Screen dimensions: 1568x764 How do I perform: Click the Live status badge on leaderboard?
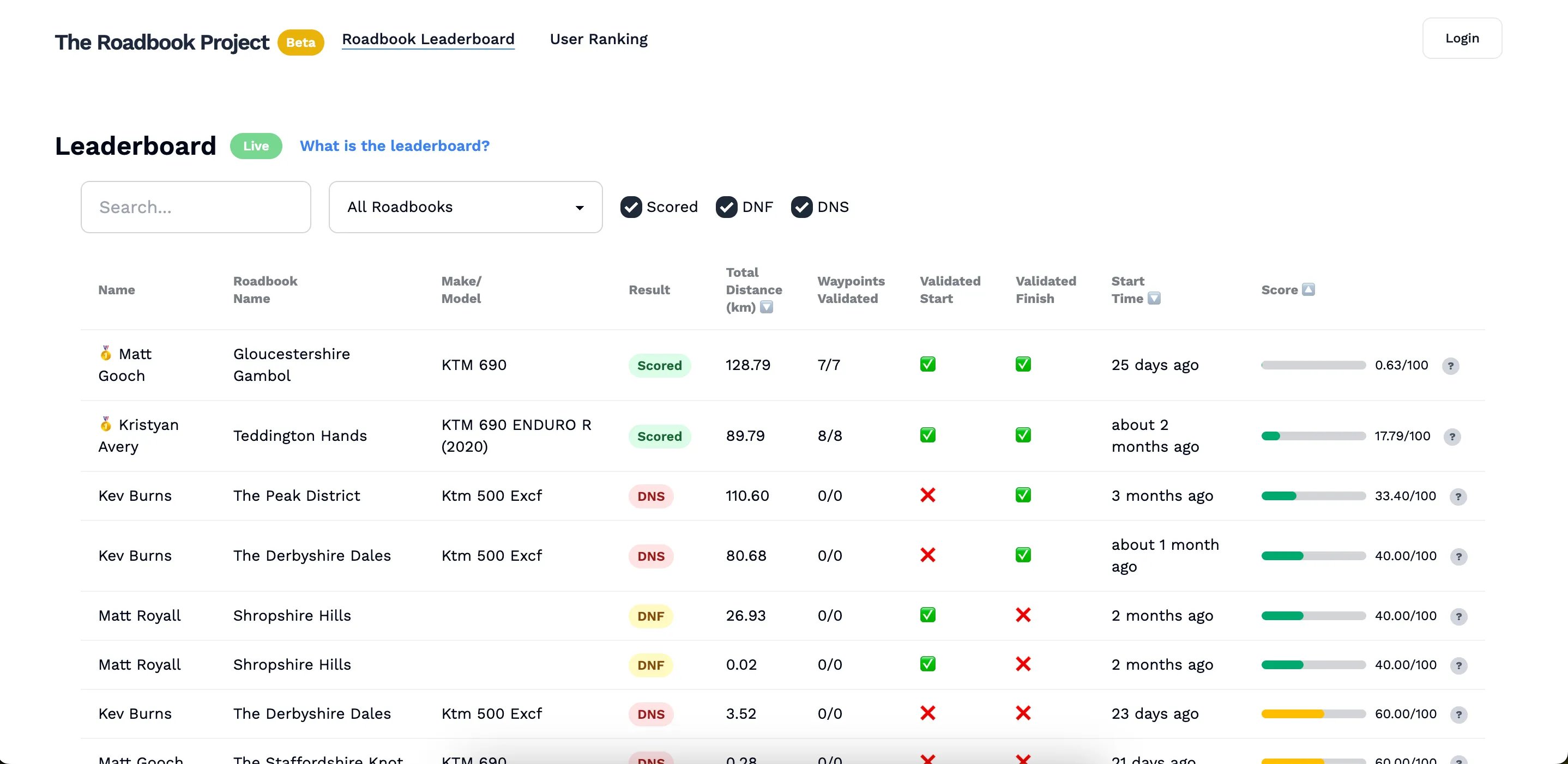pos(255,145)
